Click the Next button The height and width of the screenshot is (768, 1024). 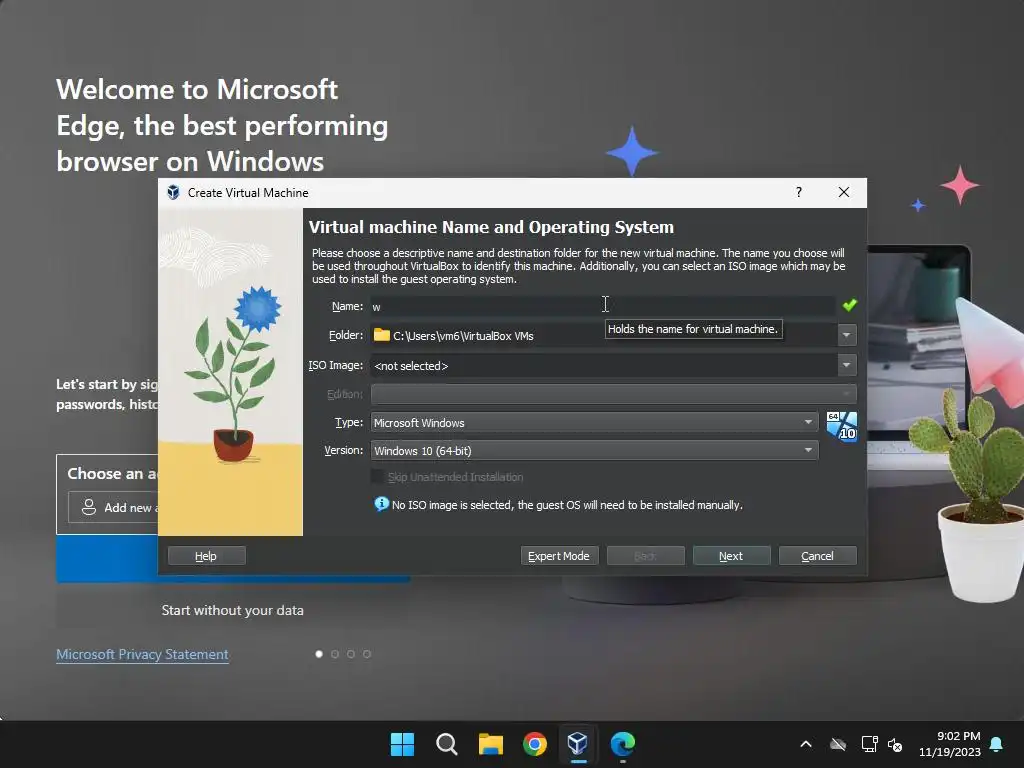(x=731, y=556)
